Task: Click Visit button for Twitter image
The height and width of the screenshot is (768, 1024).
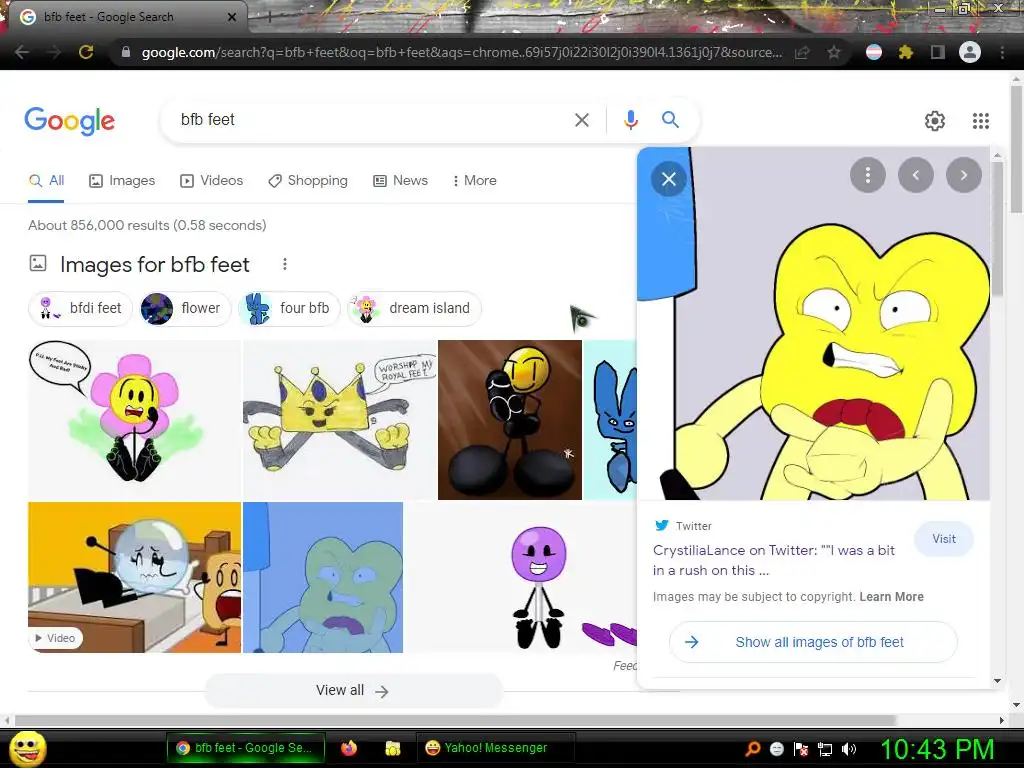Action: pyautogui.click(x=944, y=539)
